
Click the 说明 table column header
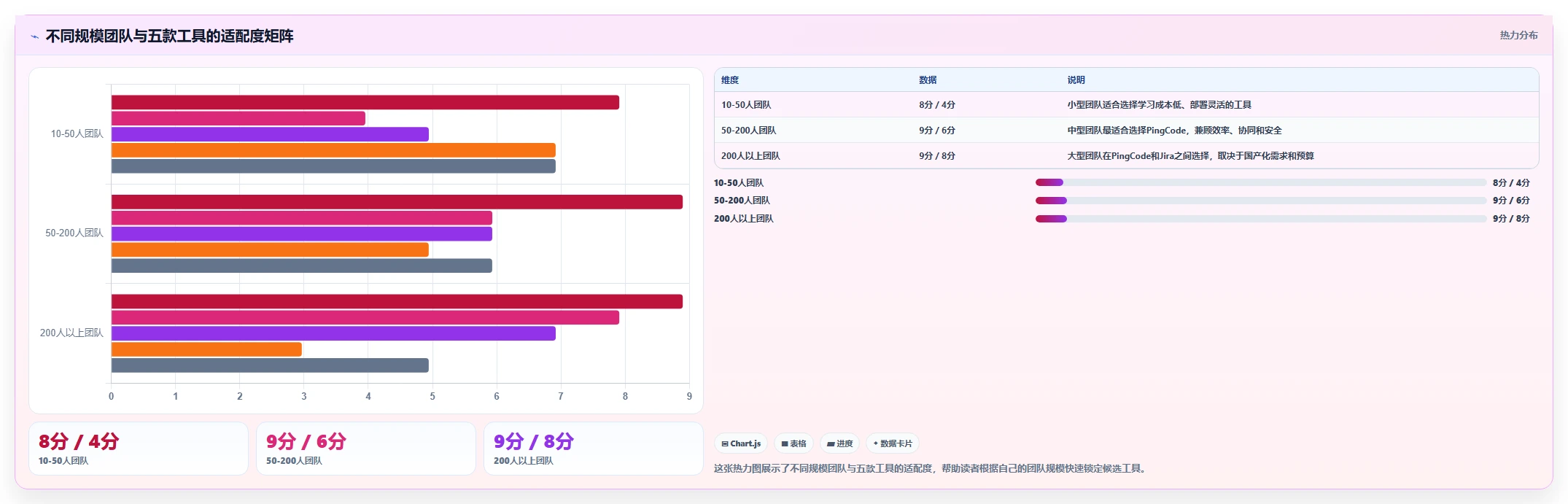1076,80
